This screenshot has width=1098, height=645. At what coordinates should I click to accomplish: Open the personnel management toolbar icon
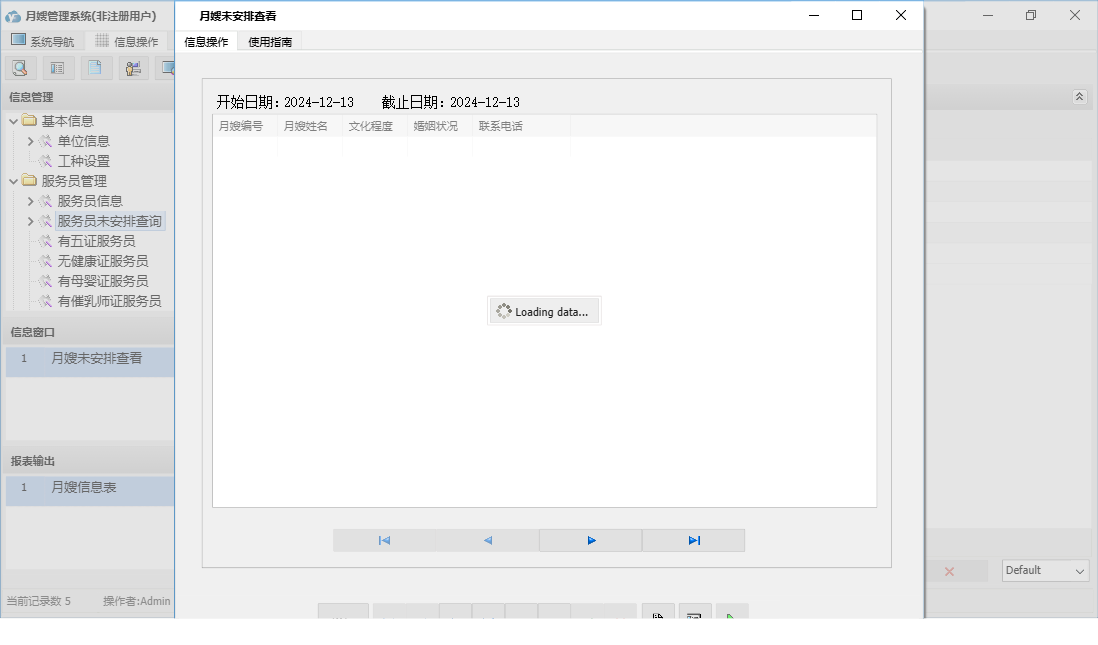(133, 67)
